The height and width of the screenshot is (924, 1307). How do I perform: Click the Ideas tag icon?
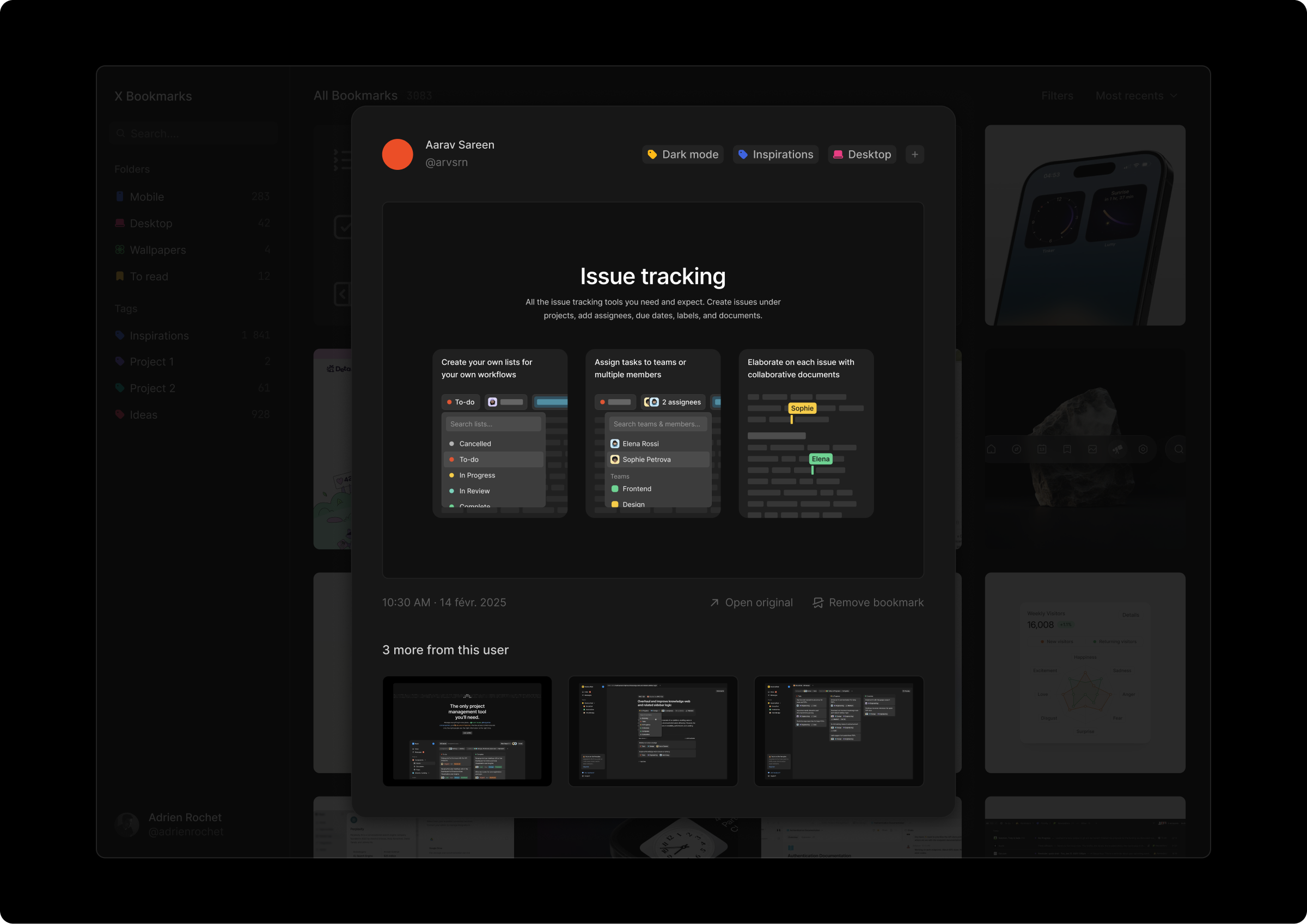click(x=120, y=414)
